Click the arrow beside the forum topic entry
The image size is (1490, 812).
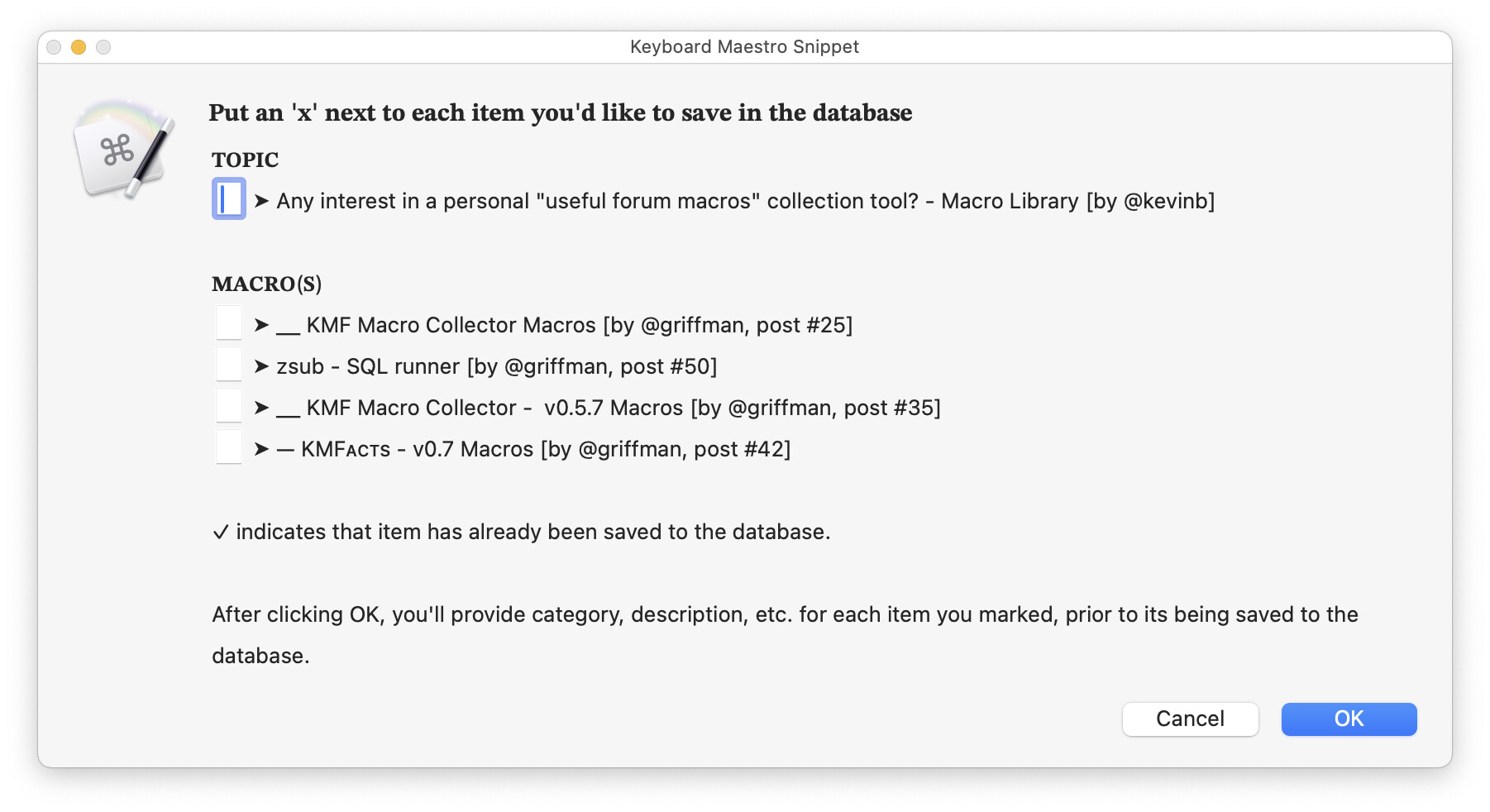(x=261, y=201)
